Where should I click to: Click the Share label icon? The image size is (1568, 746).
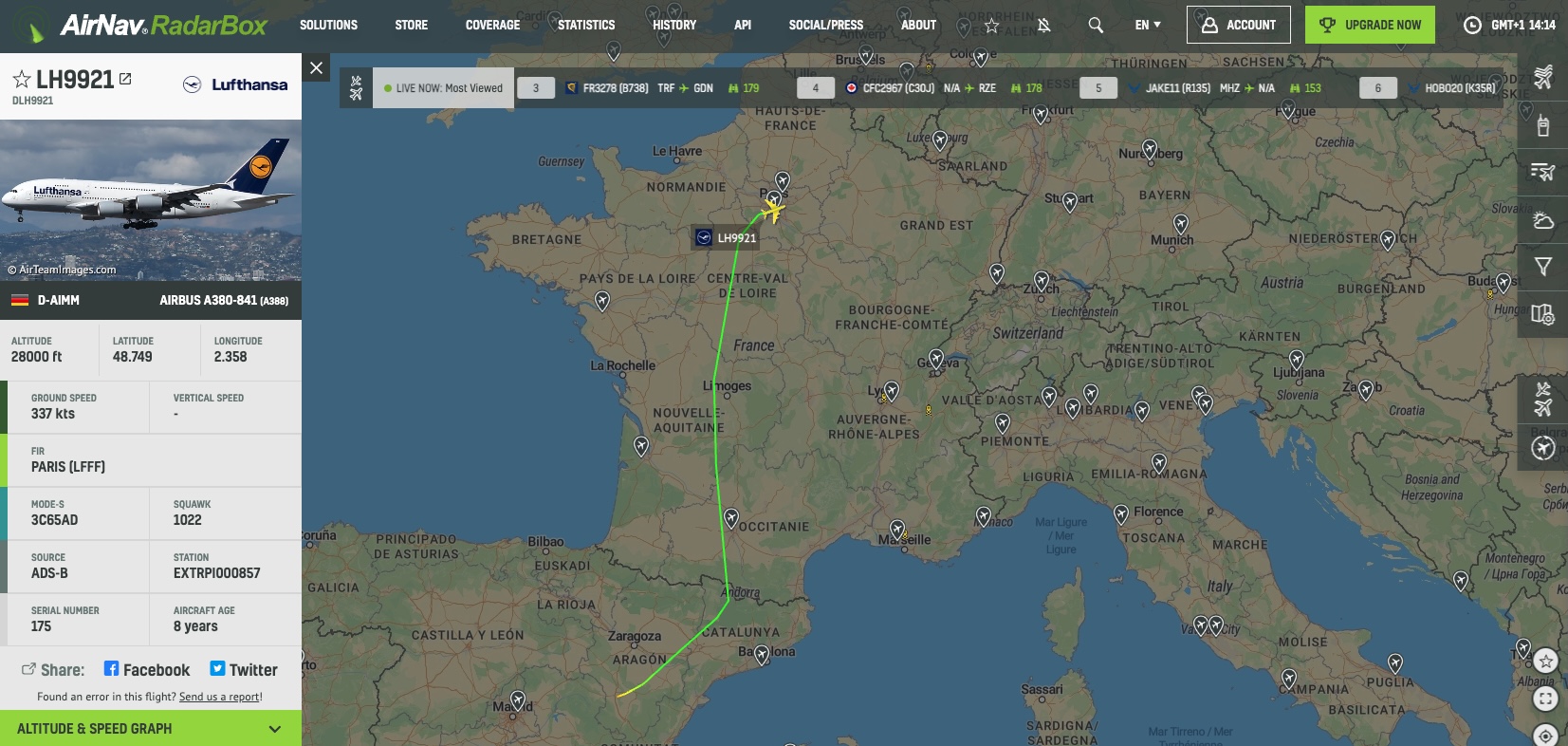coord(28,669)
